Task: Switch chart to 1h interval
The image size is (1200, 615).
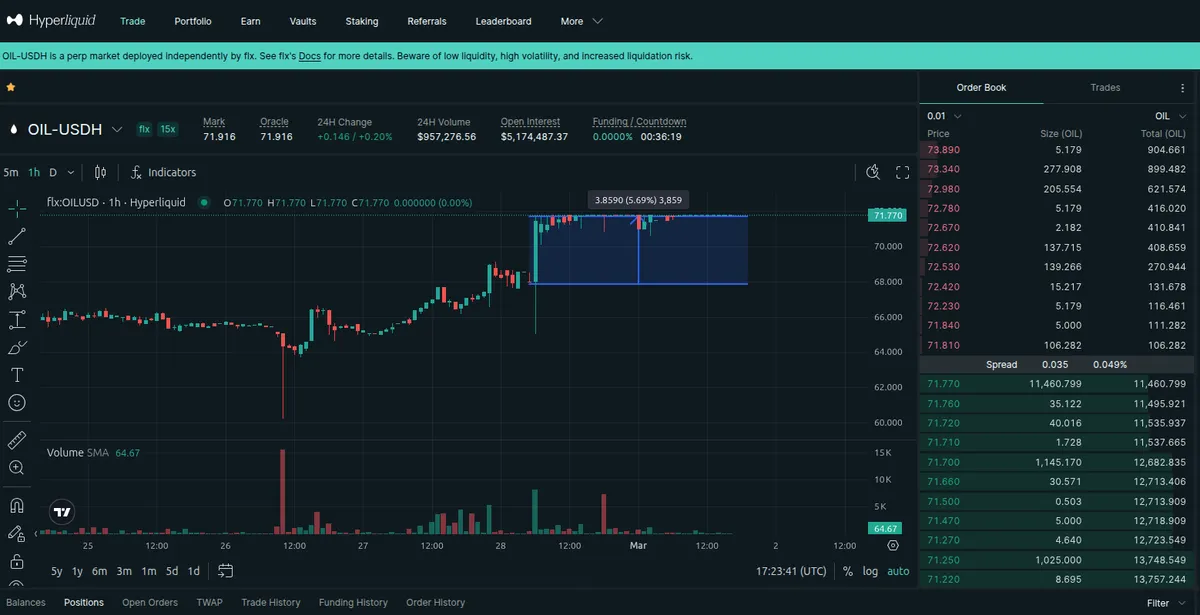Action: pyautogui.click(x=34, y=172)
